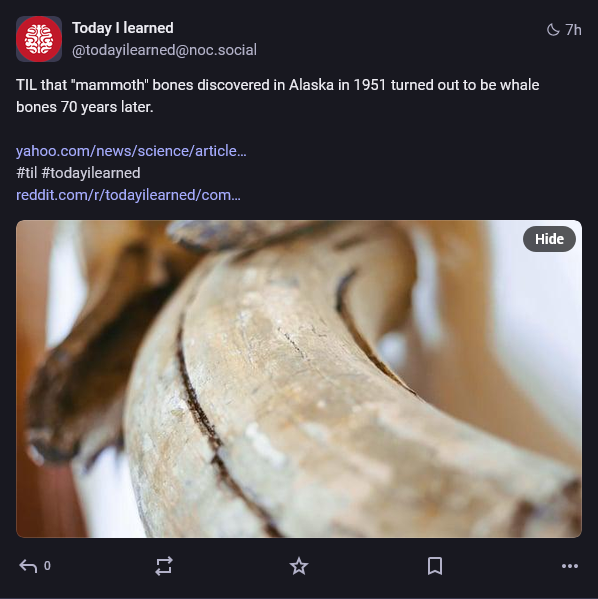Reply to the Today I learned post
598x599 pixels.
28,566
